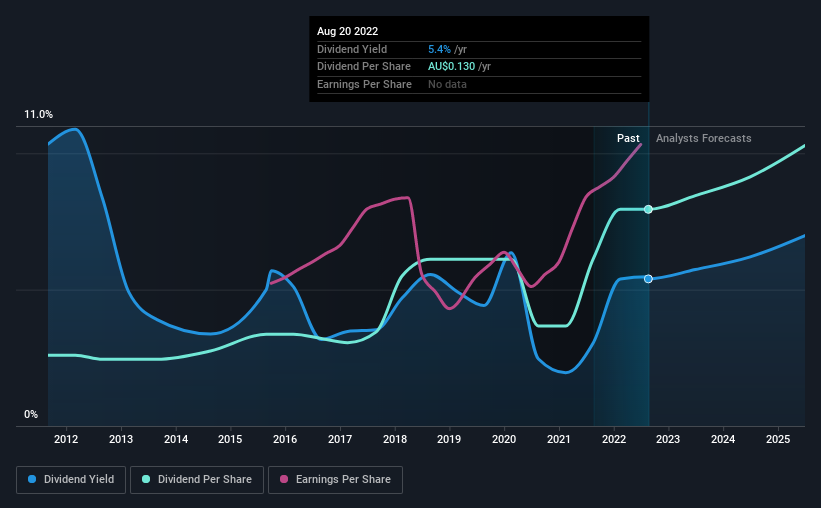This screenshot has height=508, width=821.
Task: Click the 2016 x-axis year label
Action: [x=285, y=439]
